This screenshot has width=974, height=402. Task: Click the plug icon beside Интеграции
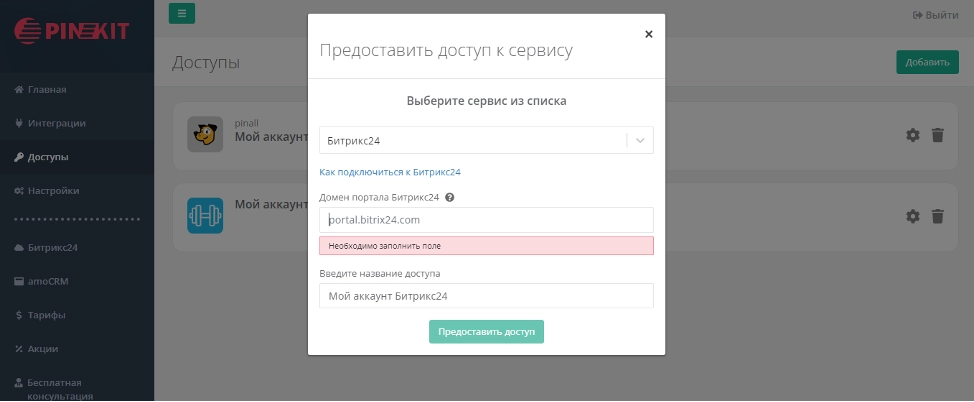[x=19, y=123]
